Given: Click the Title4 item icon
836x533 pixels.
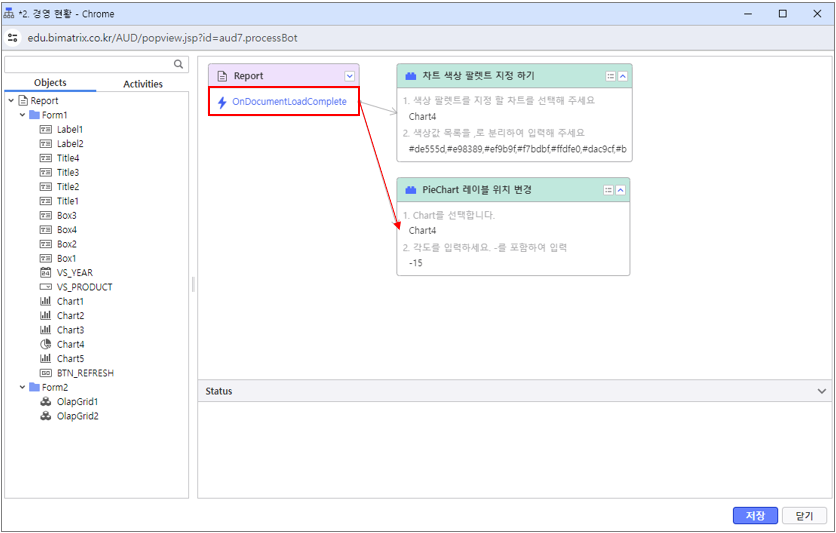Looking at the screenshot, I should tap(46, 158).
